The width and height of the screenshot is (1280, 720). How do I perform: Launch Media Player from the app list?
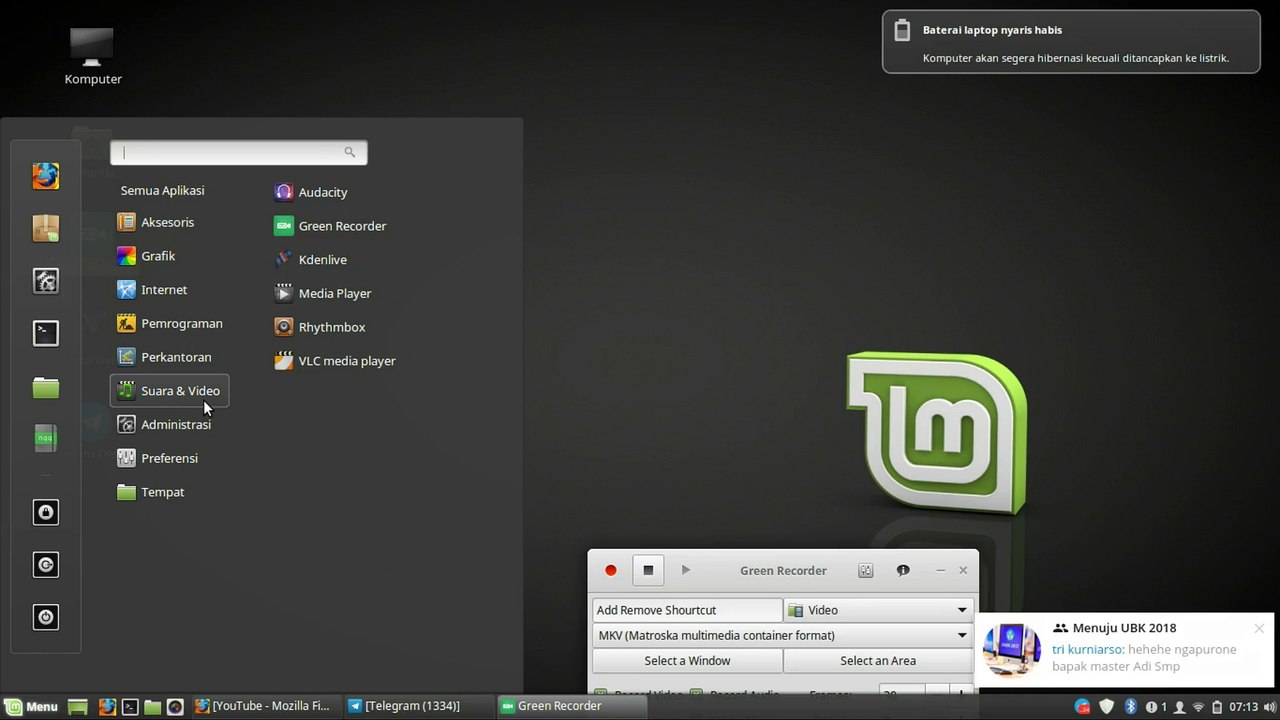[x=322, y=293]
